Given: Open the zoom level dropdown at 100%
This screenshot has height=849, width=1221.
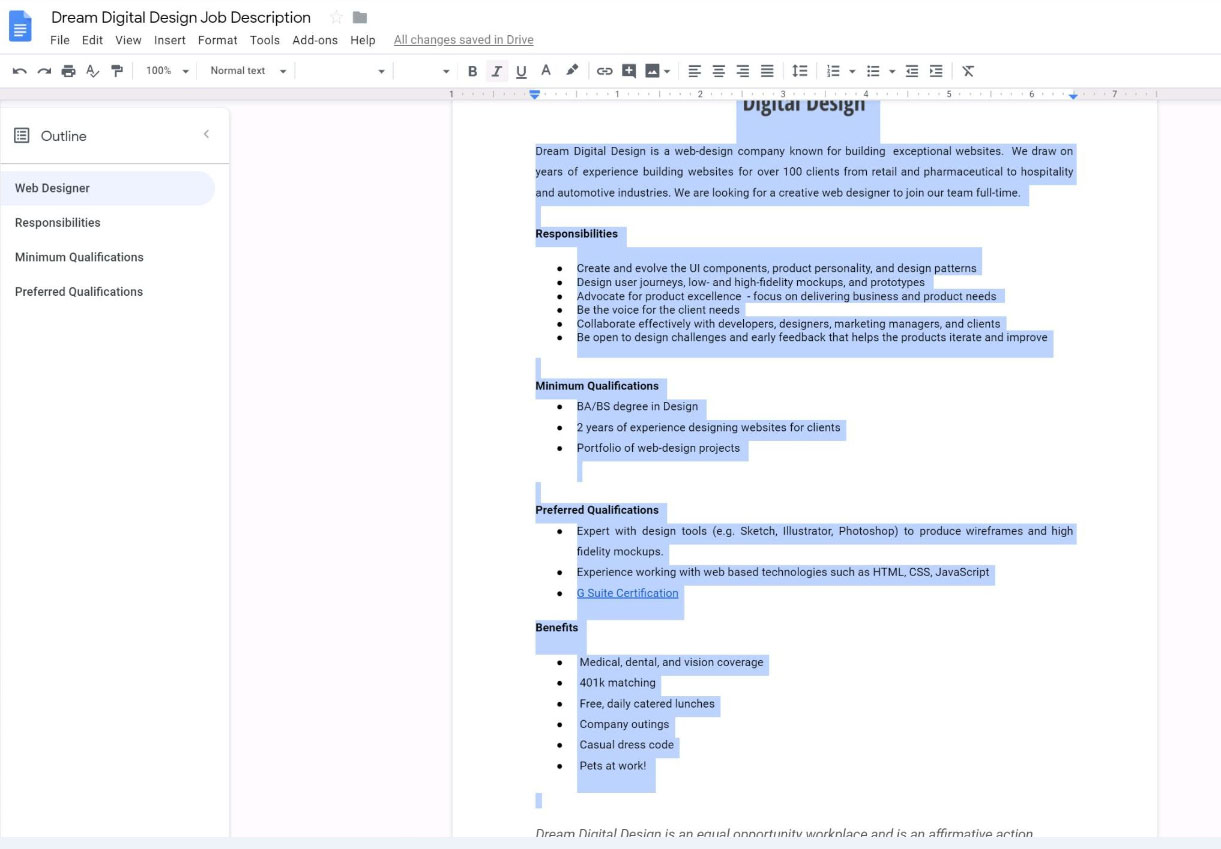Looking at the screenshot, I should pos(167,71).
